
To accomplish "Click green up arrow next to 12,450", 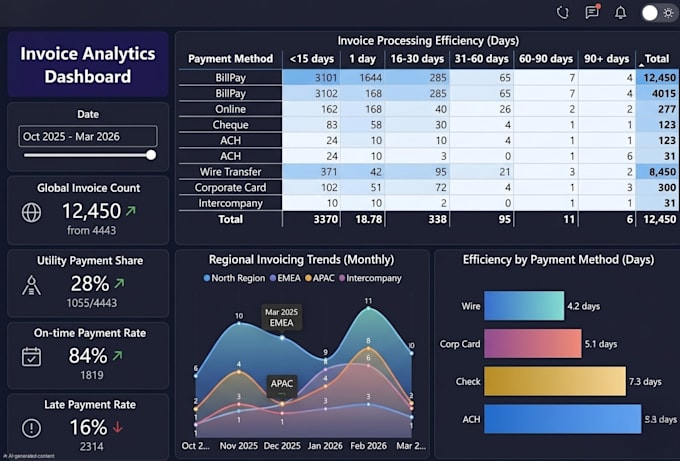I will [x=131, y=211].
